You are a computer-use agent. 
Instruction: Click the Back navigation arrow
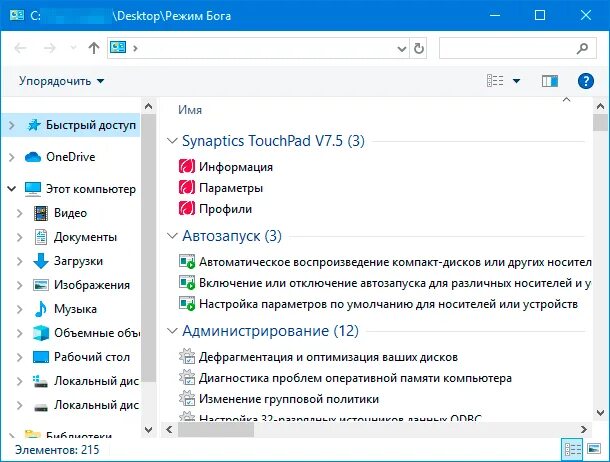(x=20, y=48)
